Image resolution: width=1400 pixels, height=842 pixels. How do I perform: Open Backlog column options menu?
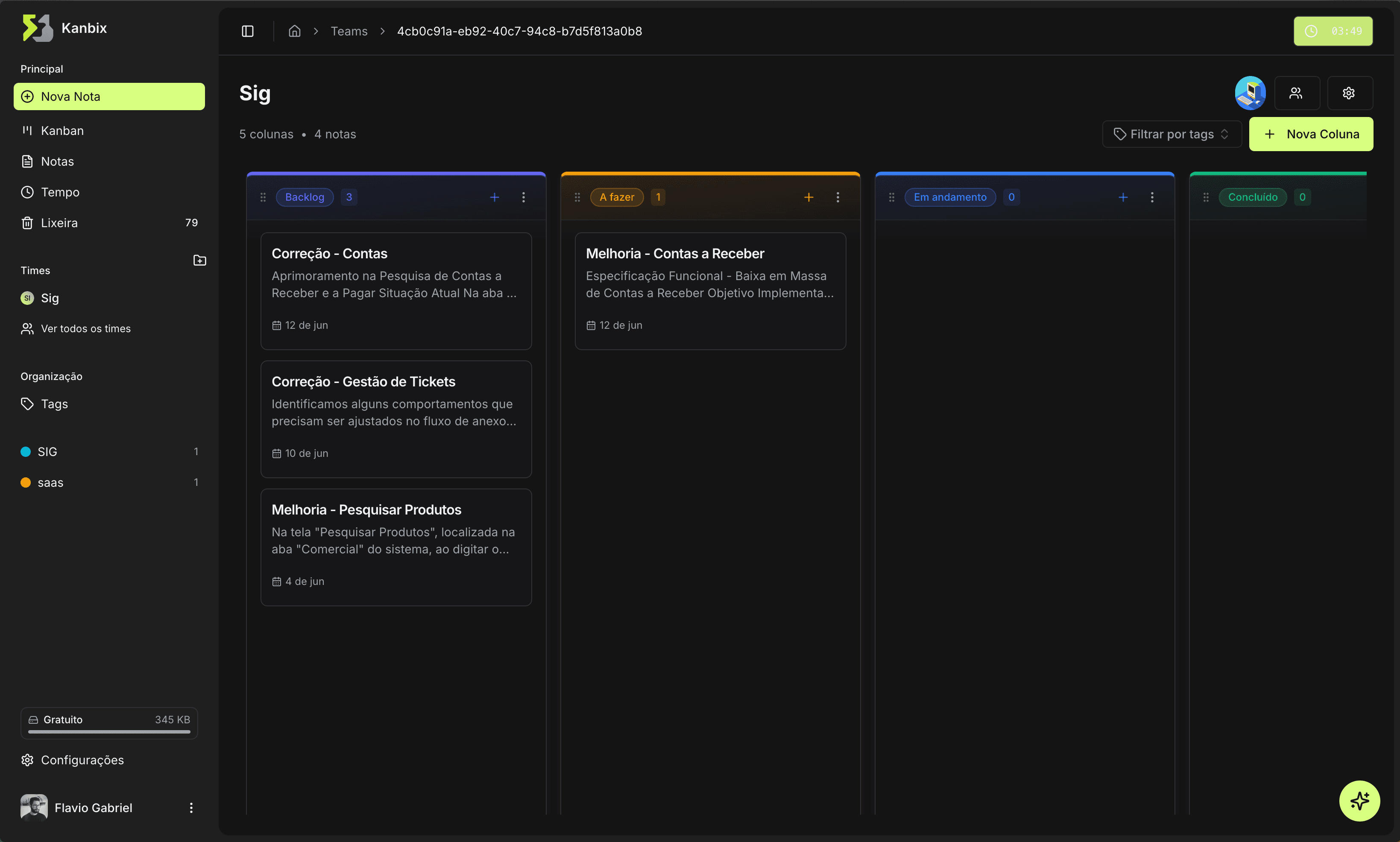tap(523, 197)
